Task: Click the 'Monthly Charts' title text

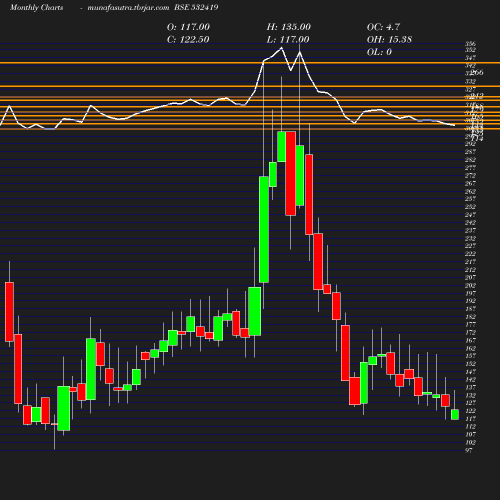Action: point(36,7)
